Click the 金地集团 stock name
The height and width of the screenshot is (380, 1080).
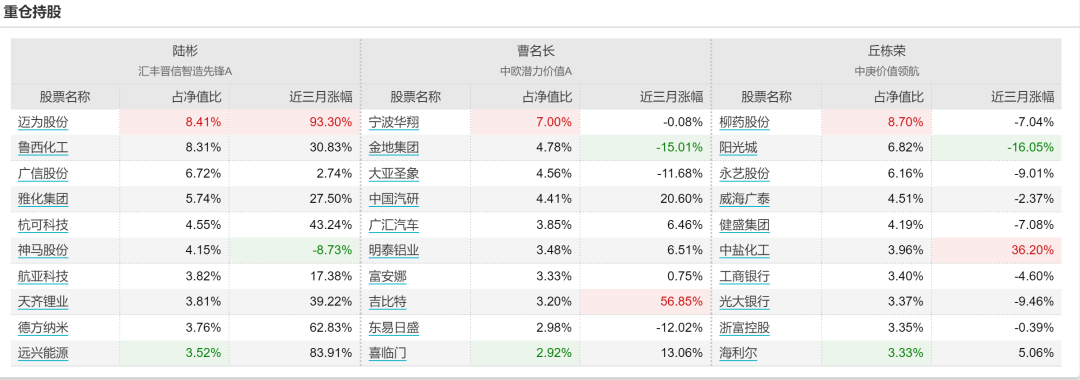[x=394, y=148]
